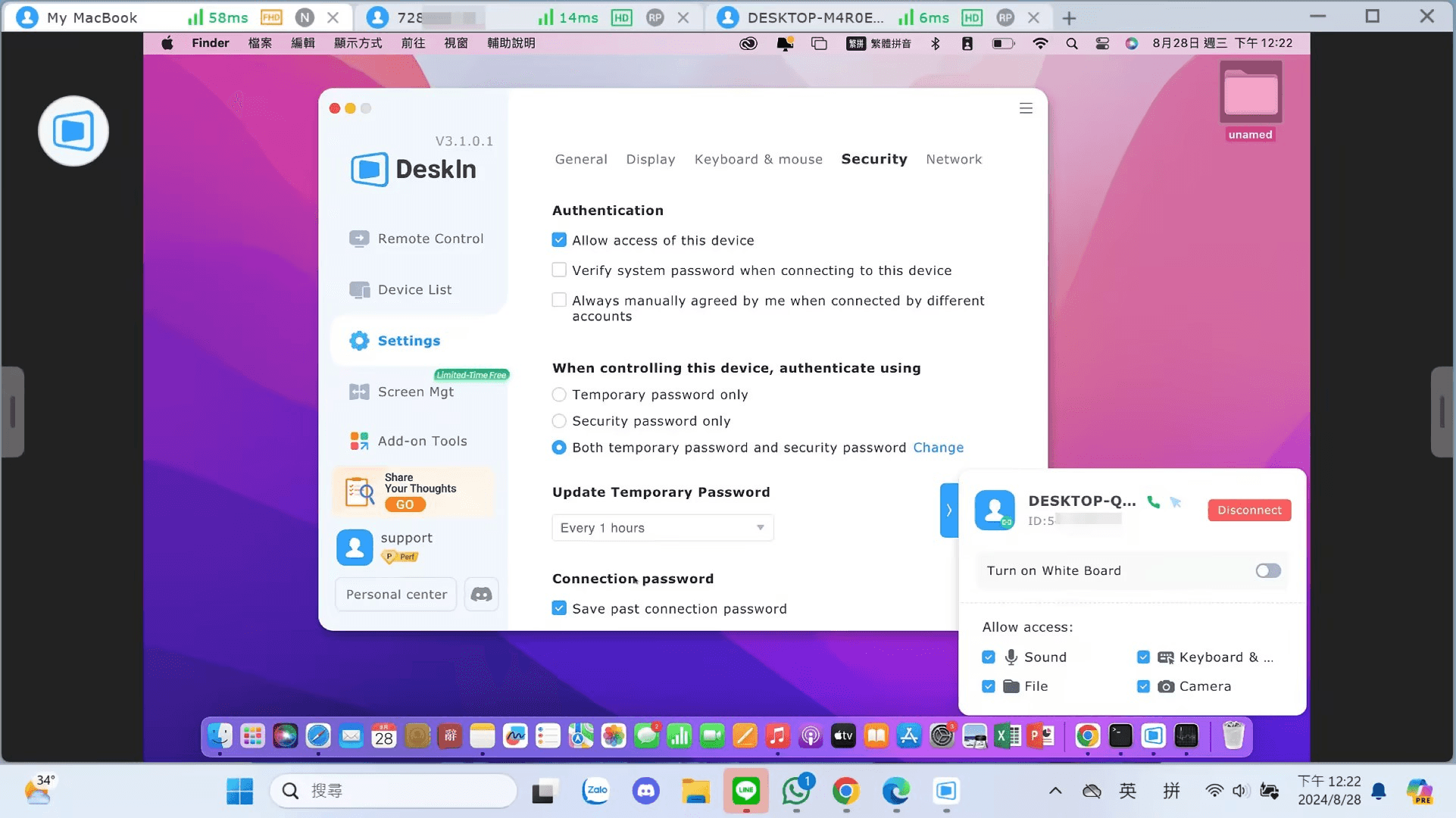Uncheck File access permission
This screenshot has height=818, width=1456.
click(x=989, y=686)
